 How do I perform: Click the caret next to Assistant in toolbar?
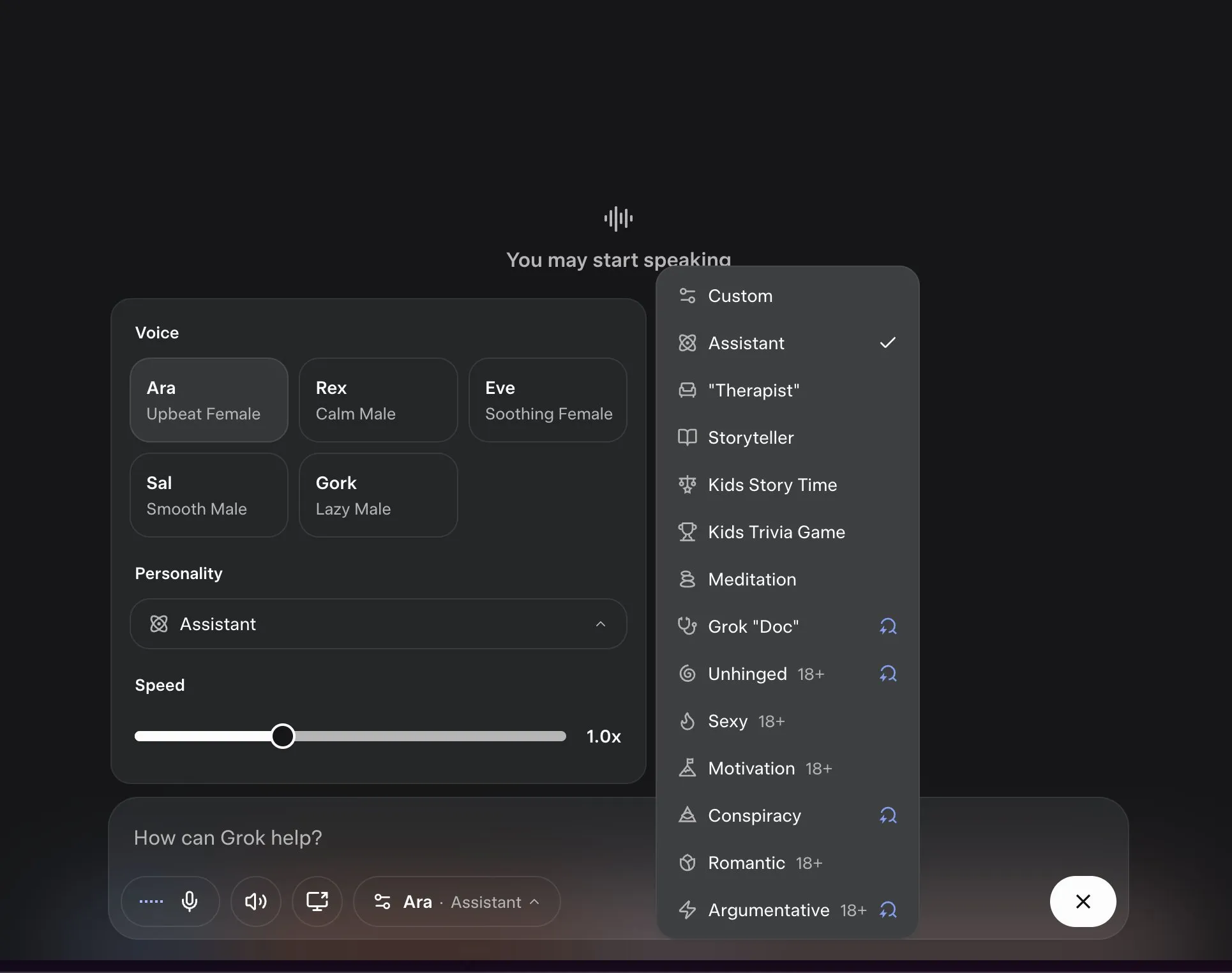534,901
